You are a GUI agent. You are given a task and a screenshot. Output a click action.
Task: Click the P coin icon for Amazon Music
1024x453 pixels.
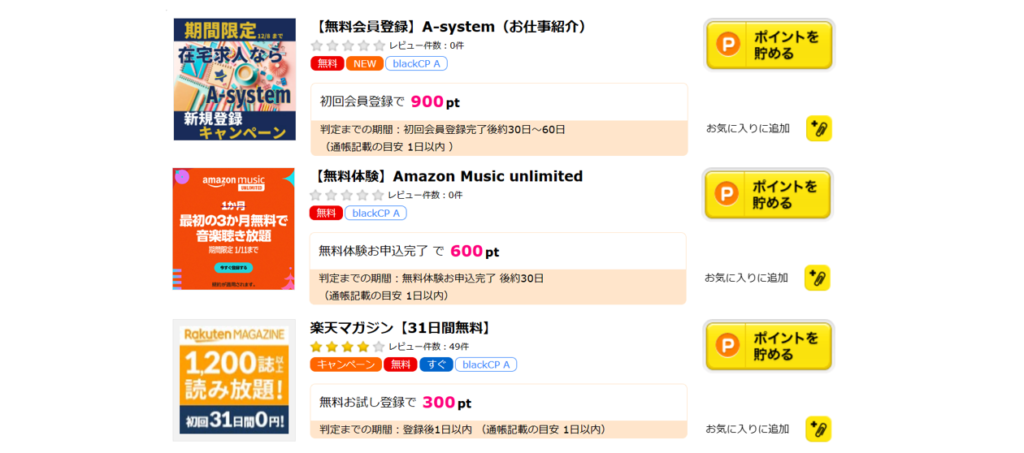(x=726, y=194)
